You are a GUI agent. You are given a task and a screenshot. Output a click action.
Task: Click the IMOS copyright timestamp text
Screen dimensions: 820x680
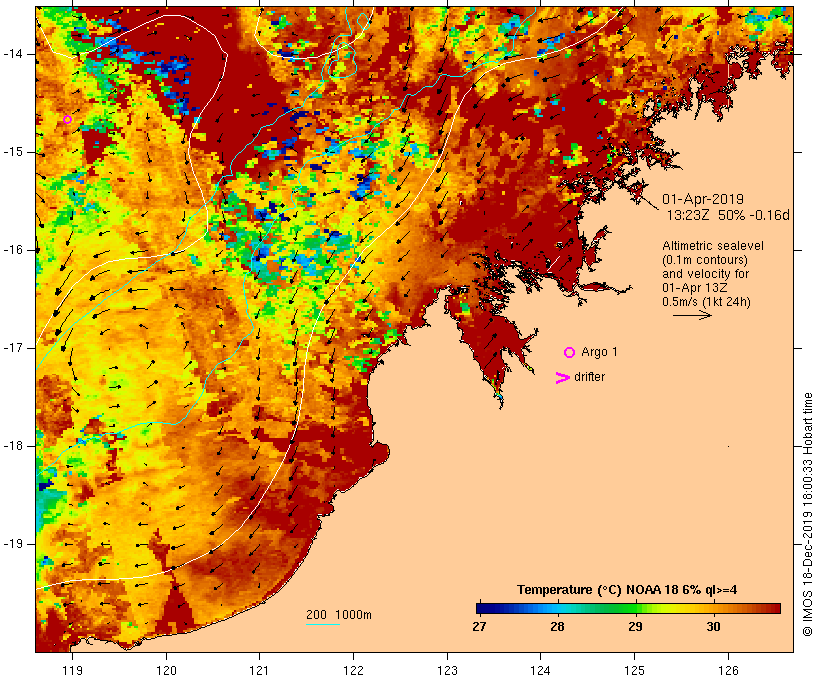(x=807, y=515)
